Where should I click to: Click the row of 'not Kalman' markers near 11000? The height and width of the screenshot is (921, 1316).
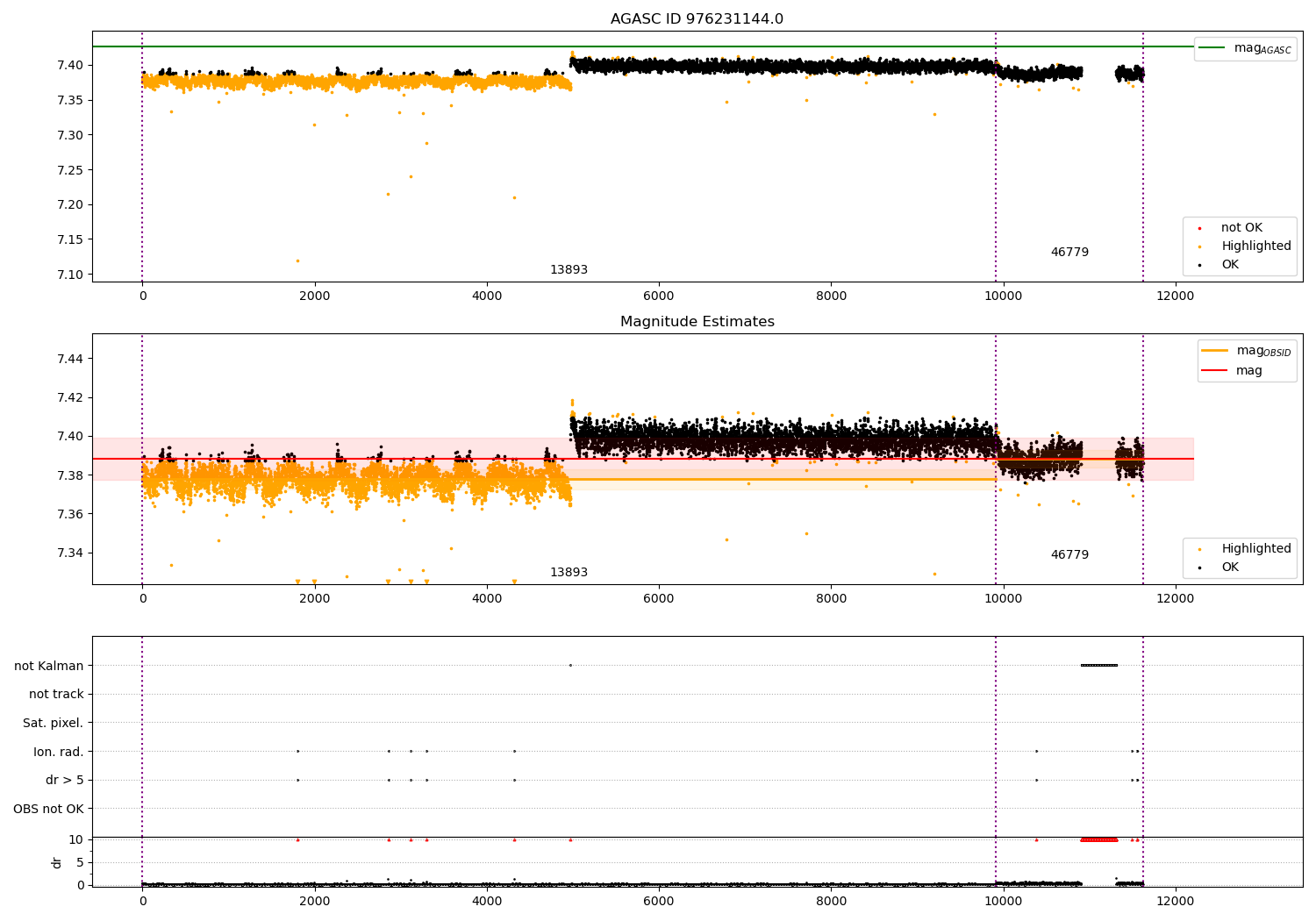pos(1099,665)
